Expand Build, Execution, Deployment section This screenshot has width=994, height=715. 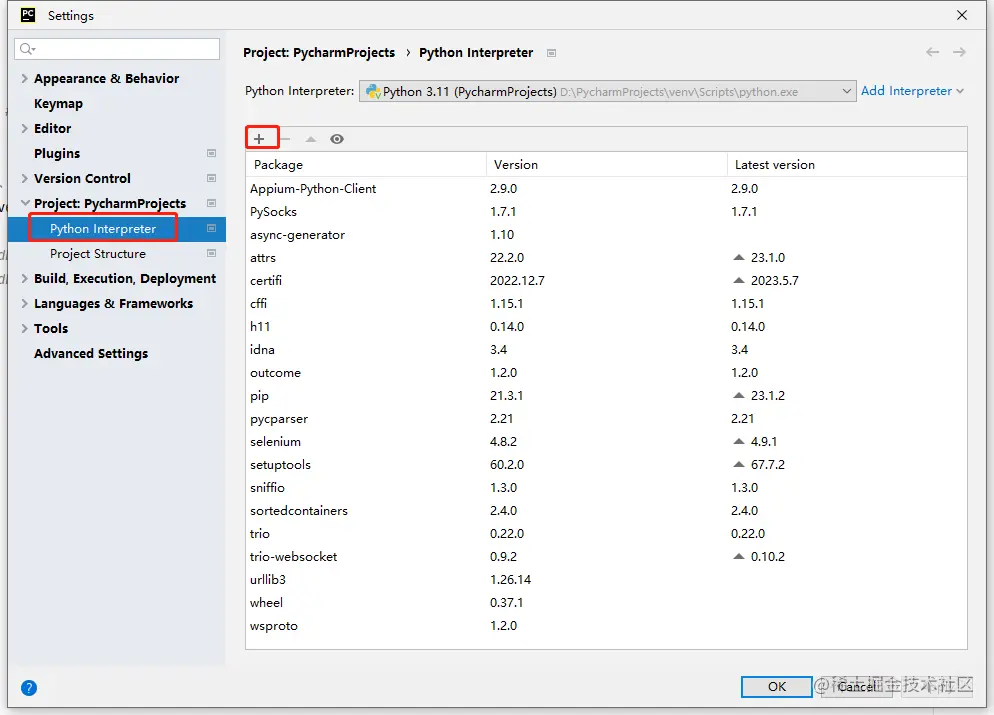point(24,278)
